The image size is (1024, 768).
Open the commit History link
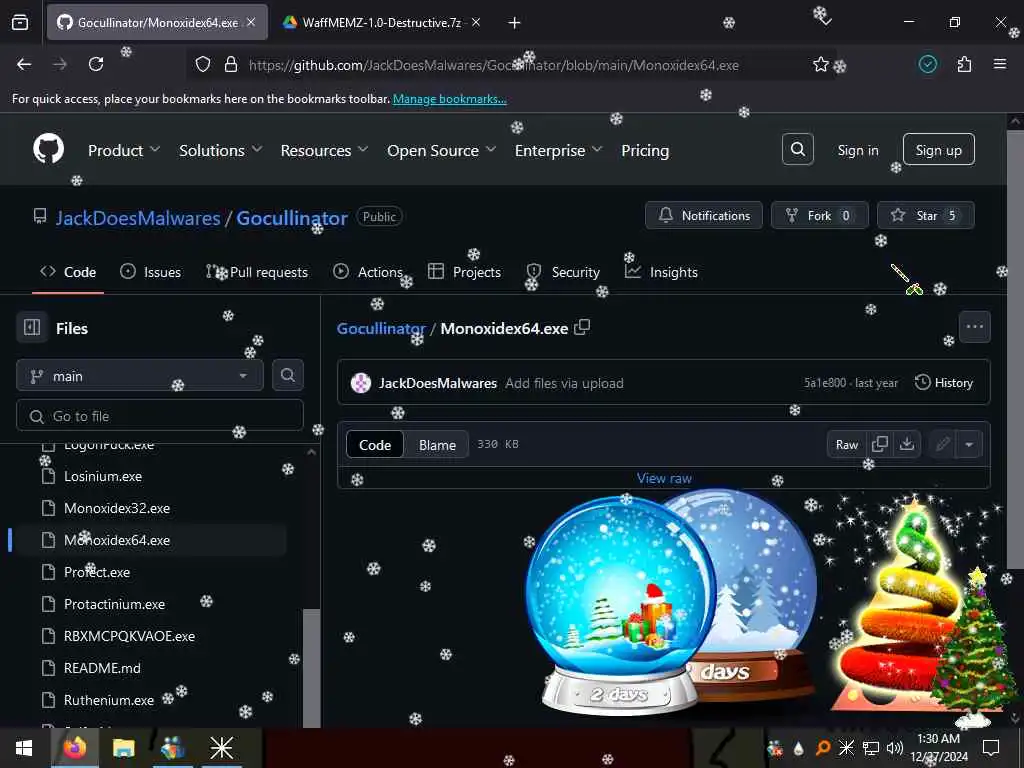point(944,383)
